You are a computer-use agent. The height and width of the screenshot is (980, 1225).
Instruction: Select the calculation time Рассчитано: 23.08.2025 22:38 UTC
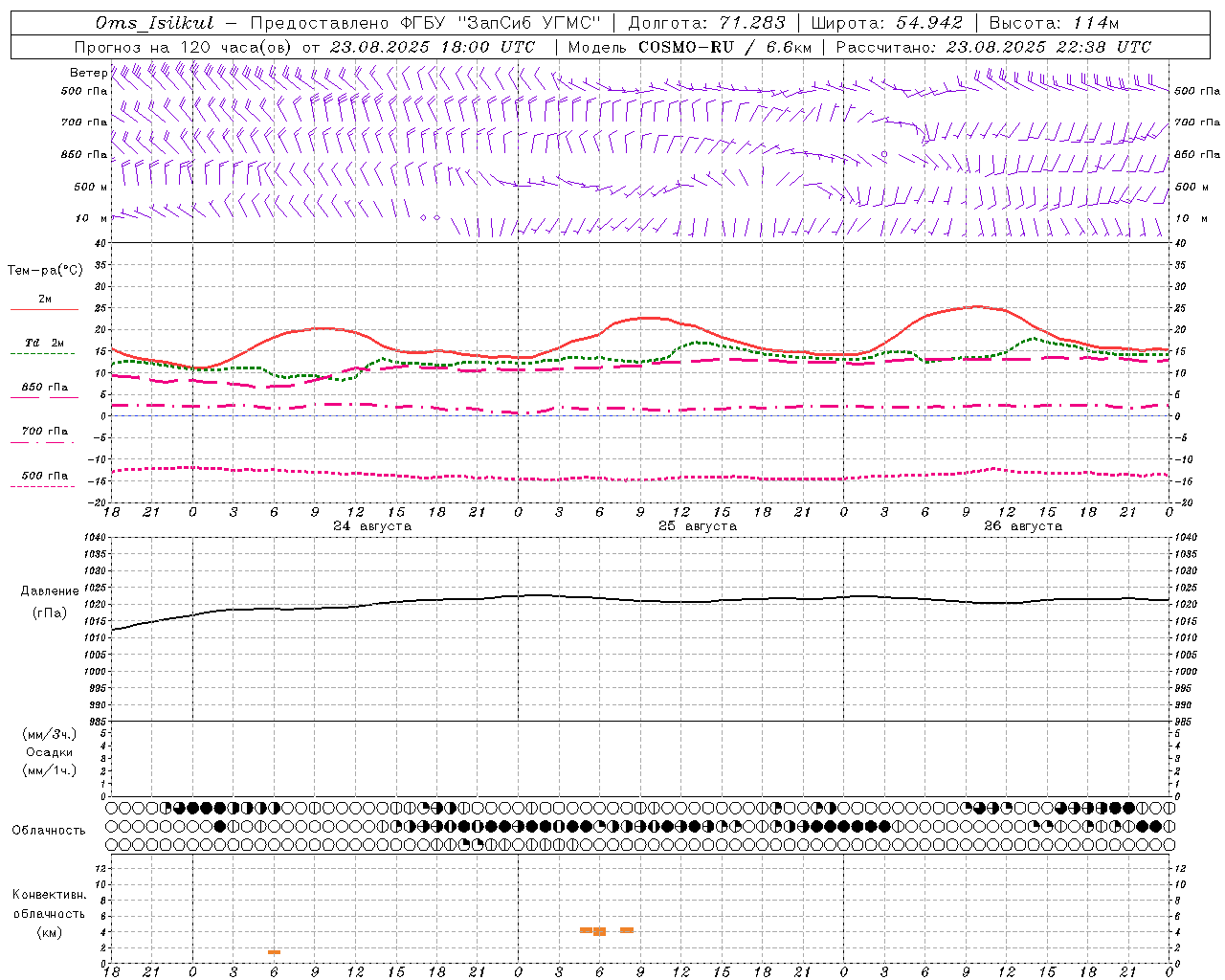(x=993, y=47)
